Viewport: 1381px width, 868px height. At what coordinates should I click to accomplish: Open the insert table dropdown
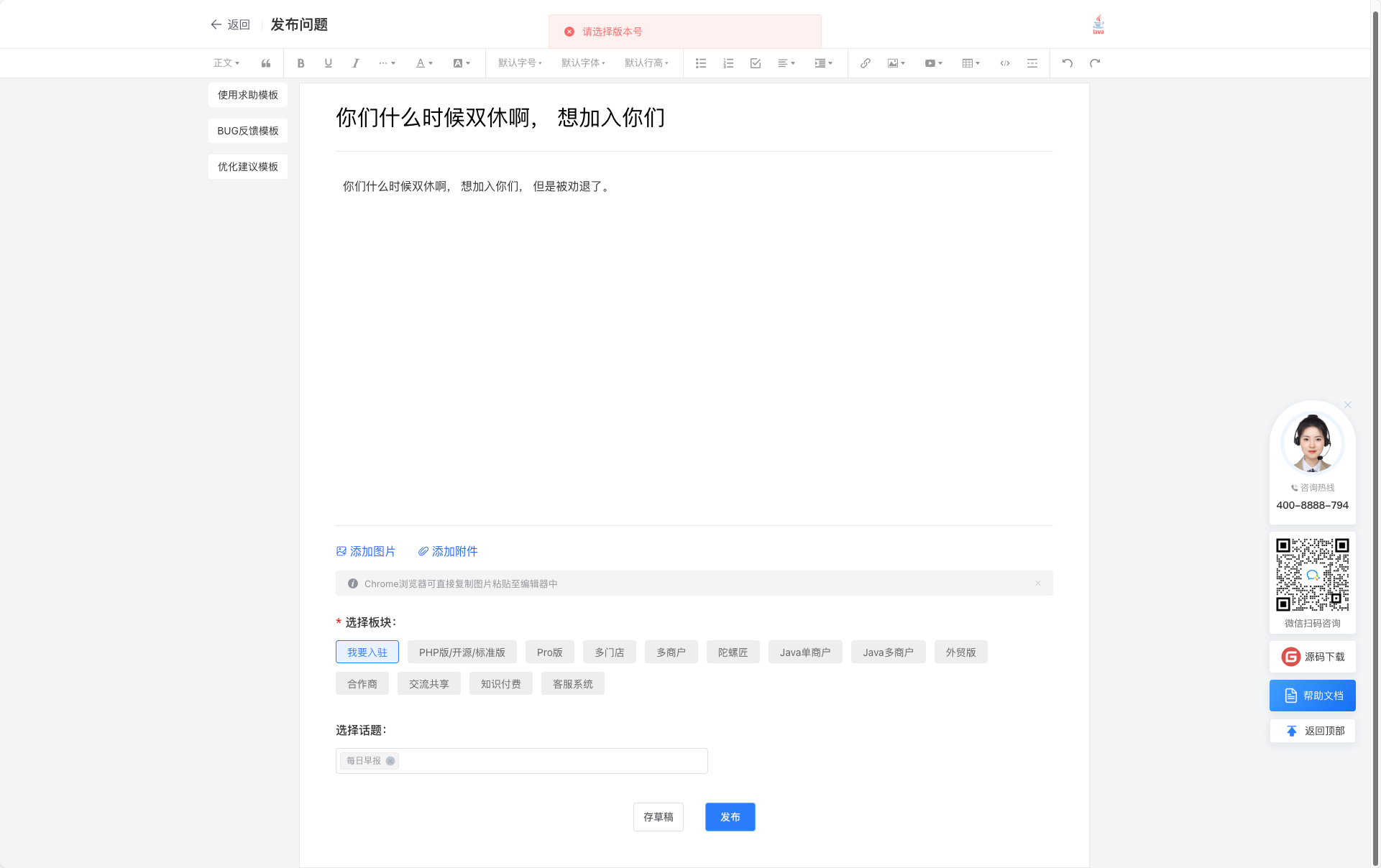pyautogui.click(x=971, y=63)
